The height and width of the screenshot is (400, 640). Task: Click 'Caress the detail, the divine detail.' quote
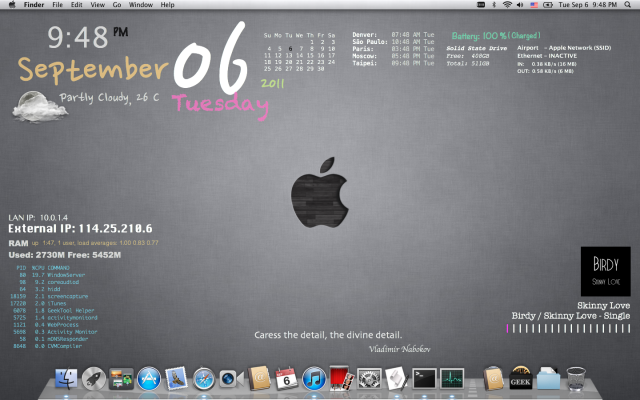(x=328, y=335)
